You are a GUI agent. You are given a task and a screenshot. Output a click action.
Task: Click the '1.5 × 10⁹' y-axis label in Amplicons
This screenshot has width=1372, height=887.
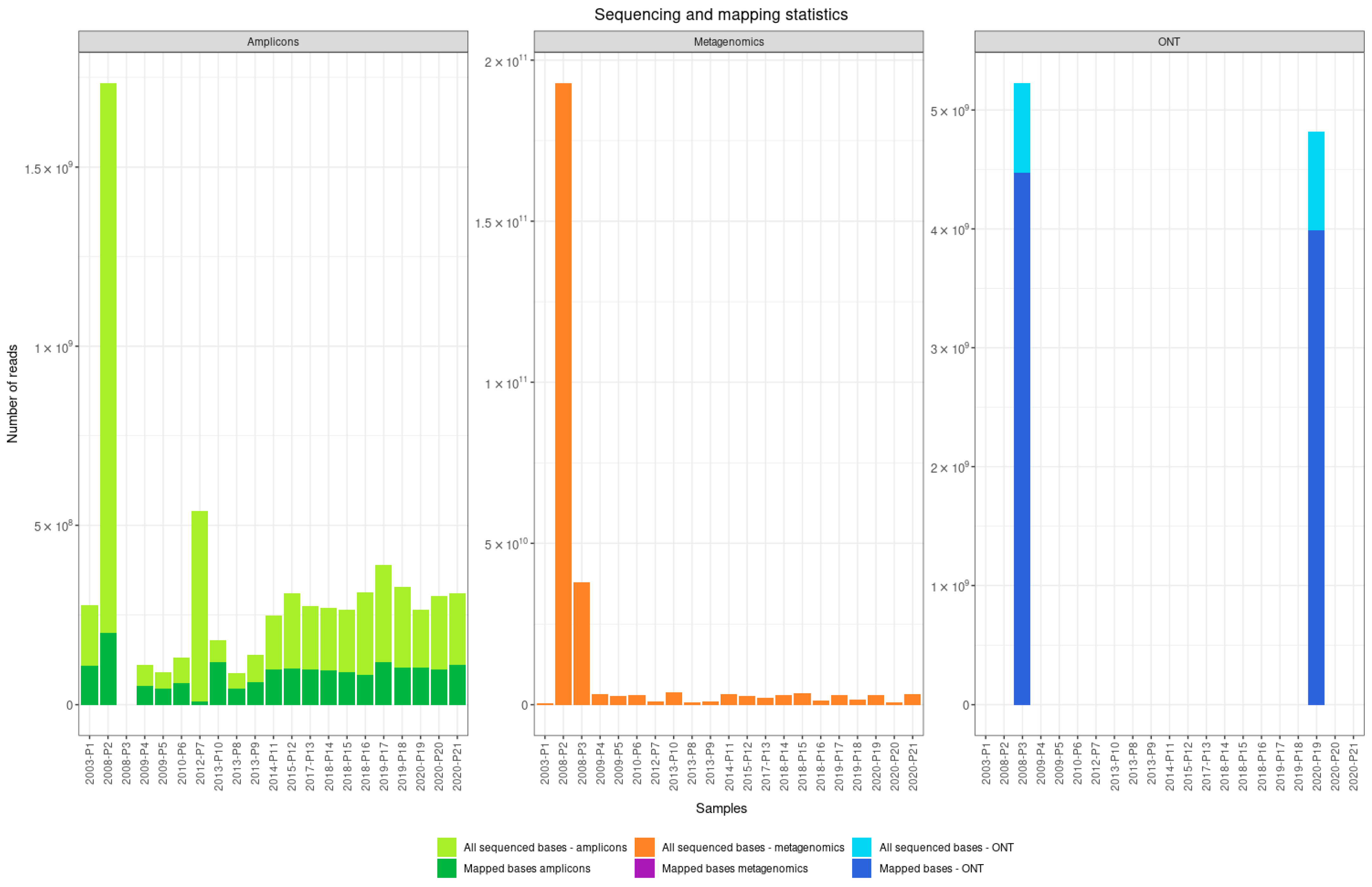(x=49, y=168)
